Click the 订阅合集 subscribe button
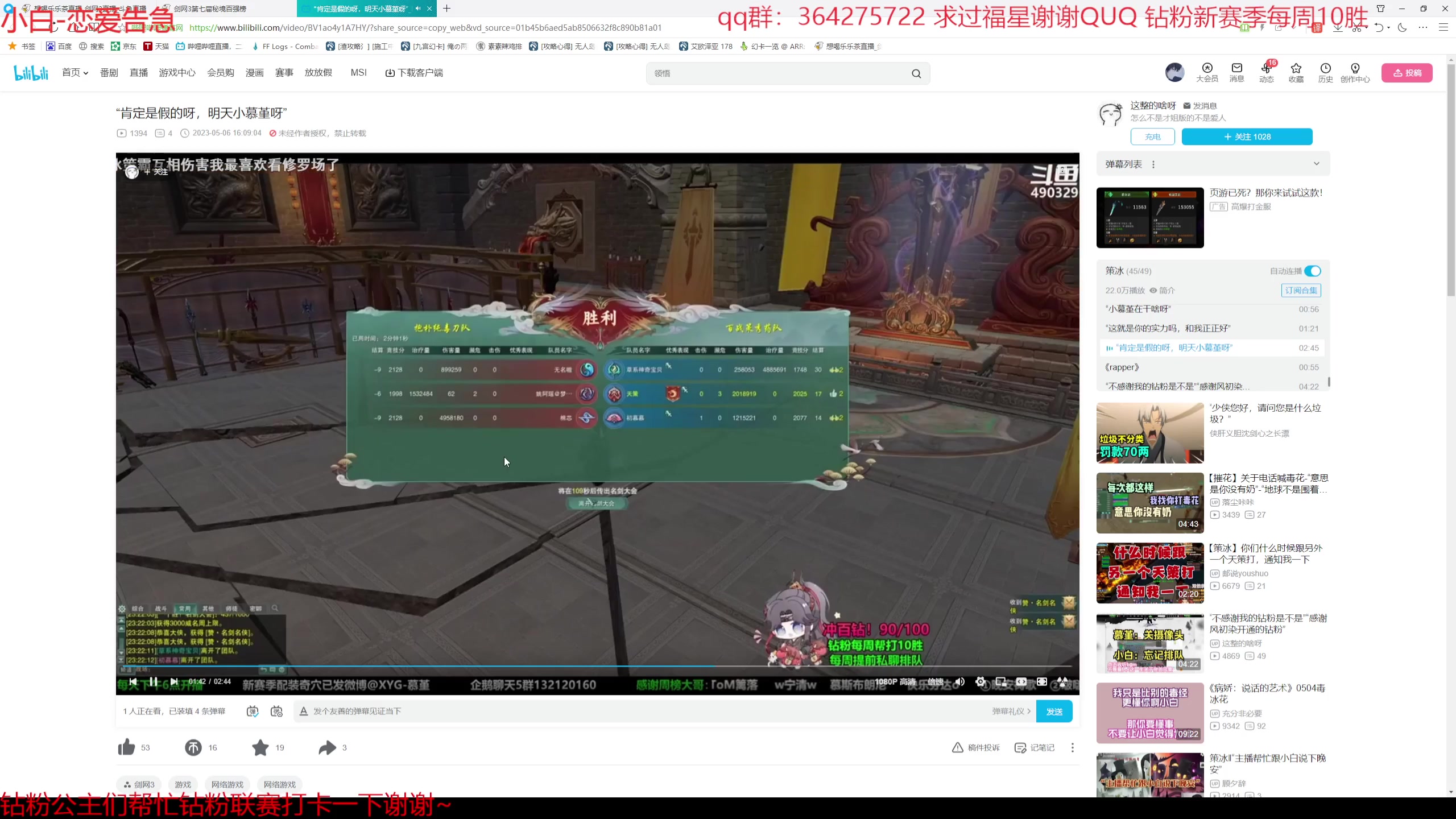Viewport: 1456px width, 819px height. 1301,290
